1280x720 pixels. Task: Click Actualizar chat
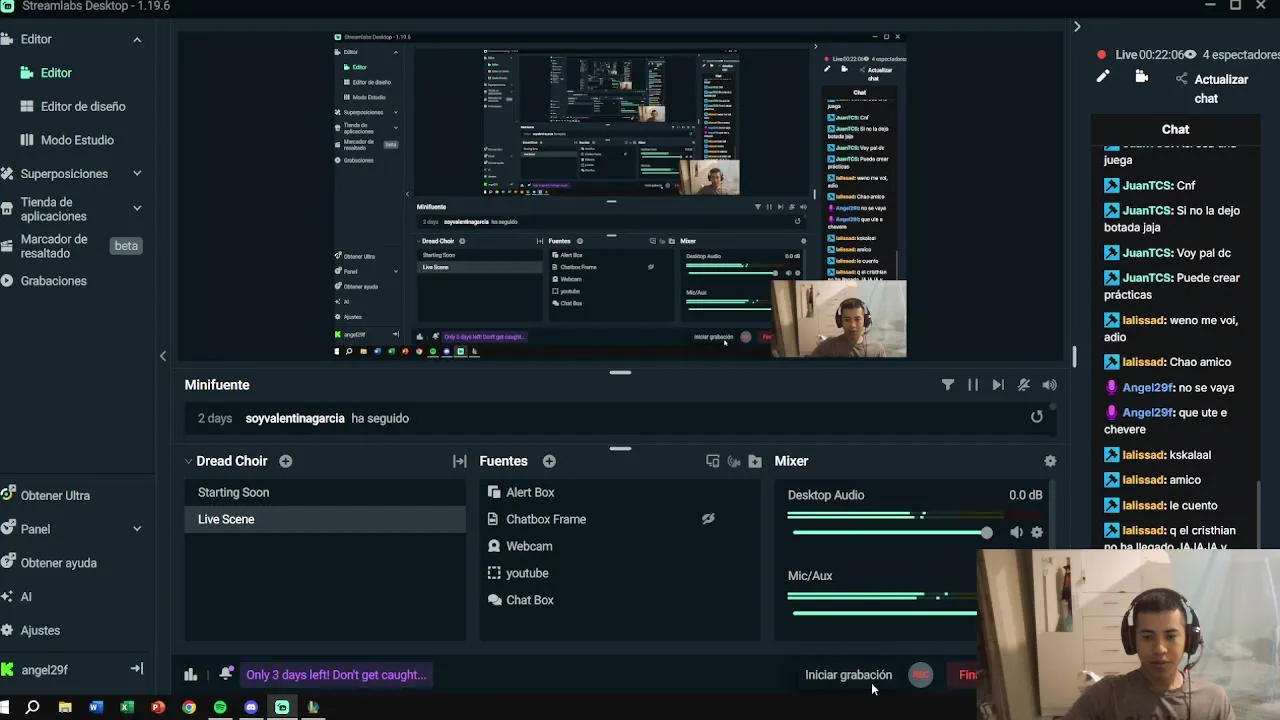click(x=1213, y=88)
